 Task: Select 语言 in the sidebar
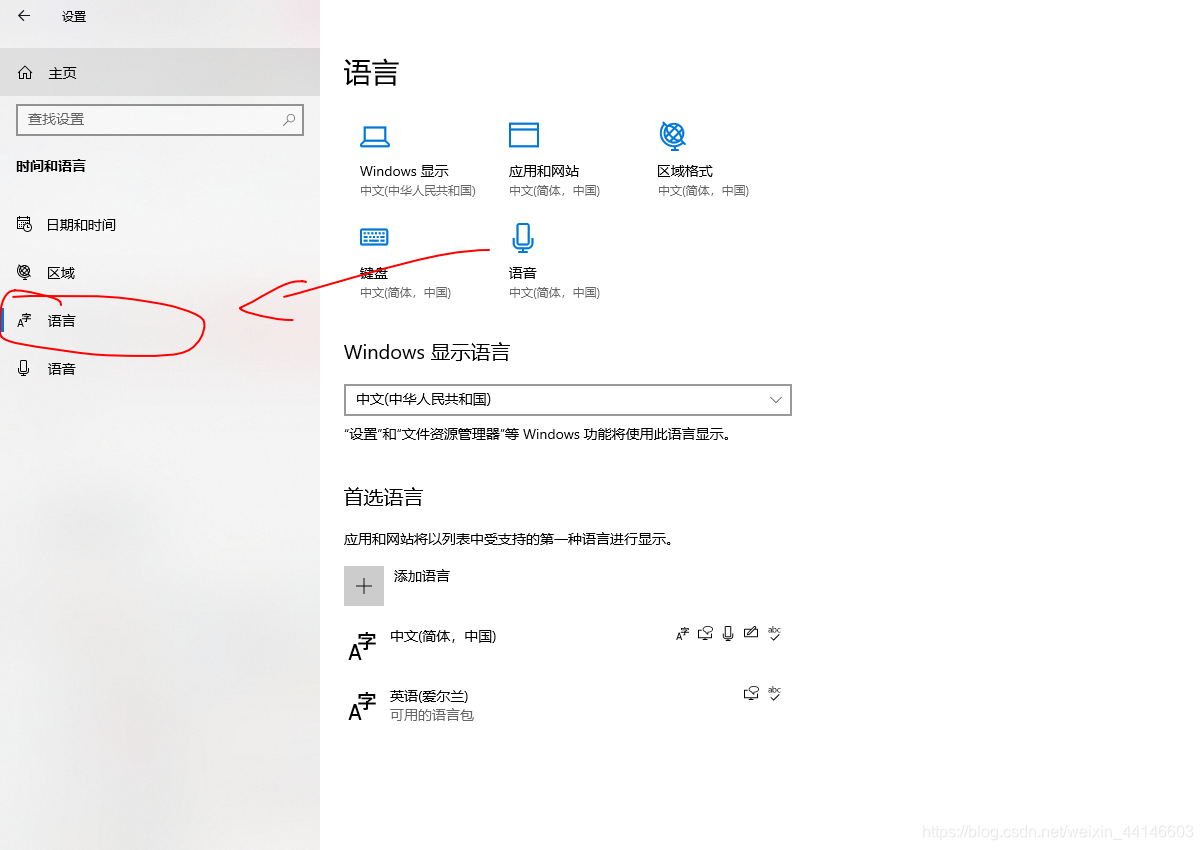tap(160, 321)
